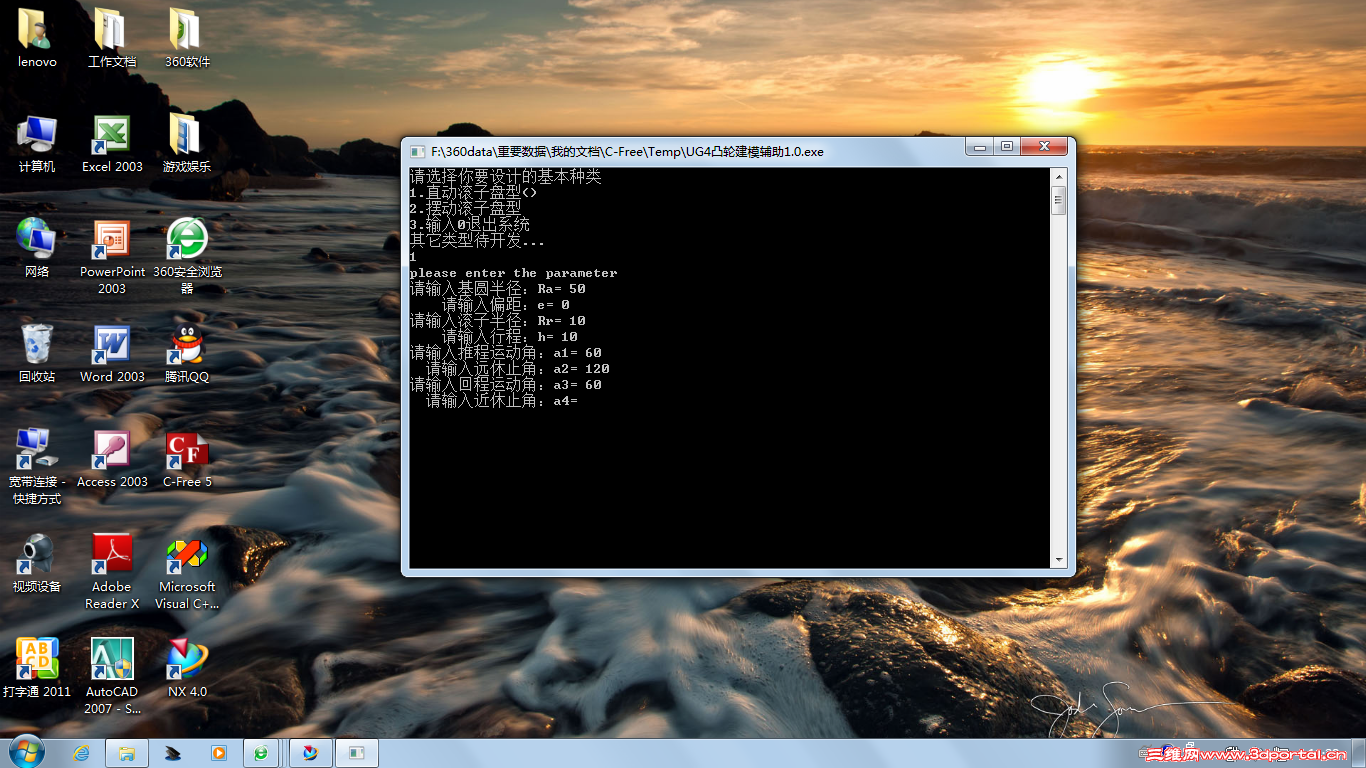1366x768 pixels.
Task: Open the green 360 browser taskbar button
Action: pos(260,752)
